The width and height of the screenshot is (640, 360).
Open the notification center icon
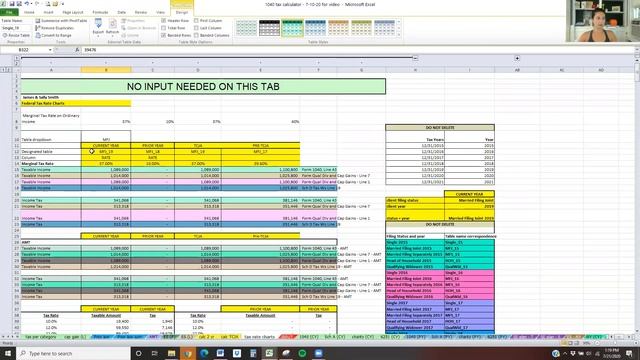tap(629, 353)
